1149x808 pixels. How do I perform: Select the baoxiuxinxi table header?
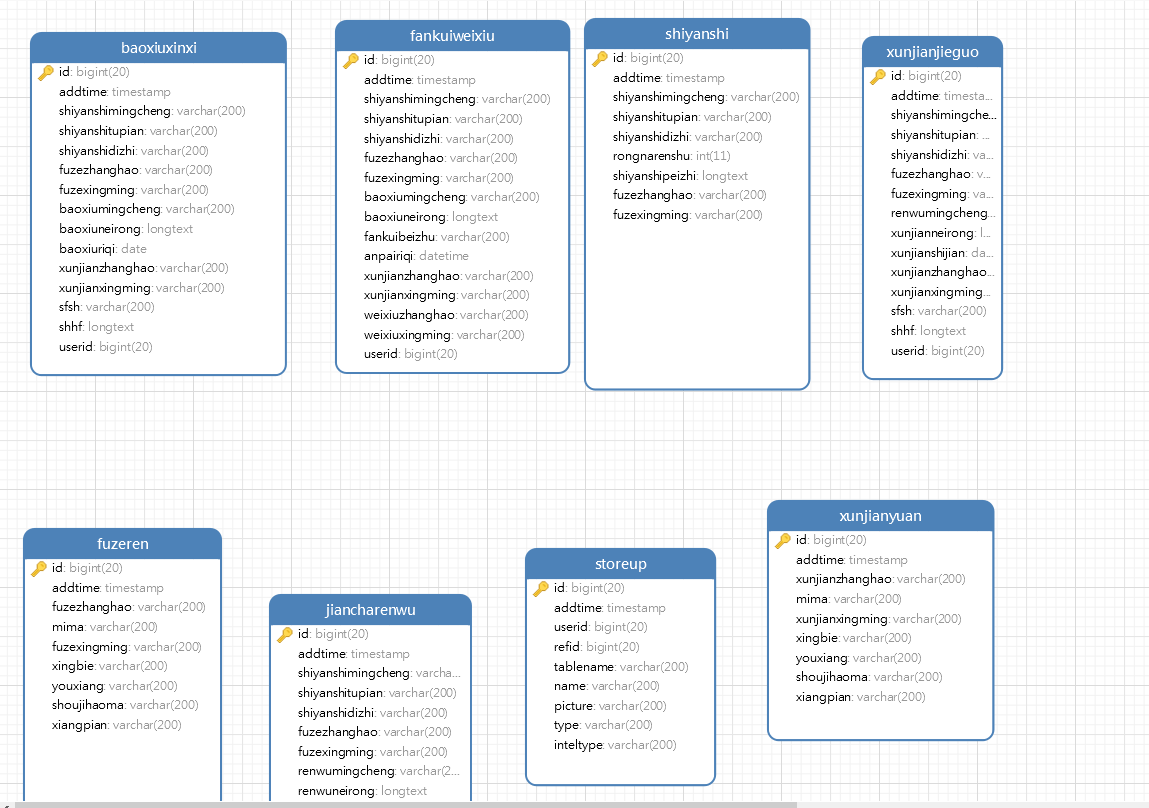coord(158,48)
